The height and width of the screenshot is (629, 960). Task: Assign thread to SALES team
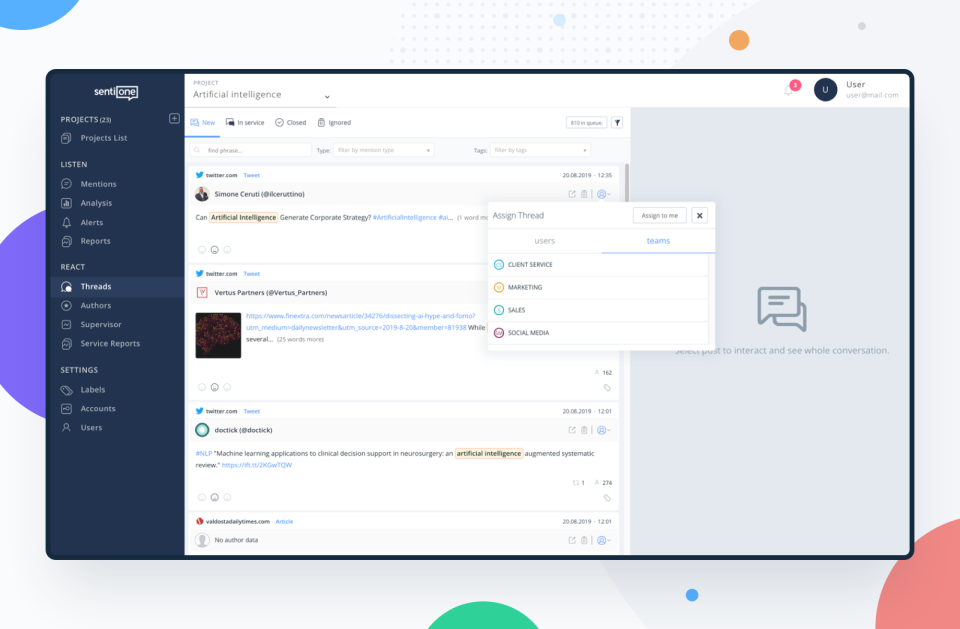tap(598, 310)
